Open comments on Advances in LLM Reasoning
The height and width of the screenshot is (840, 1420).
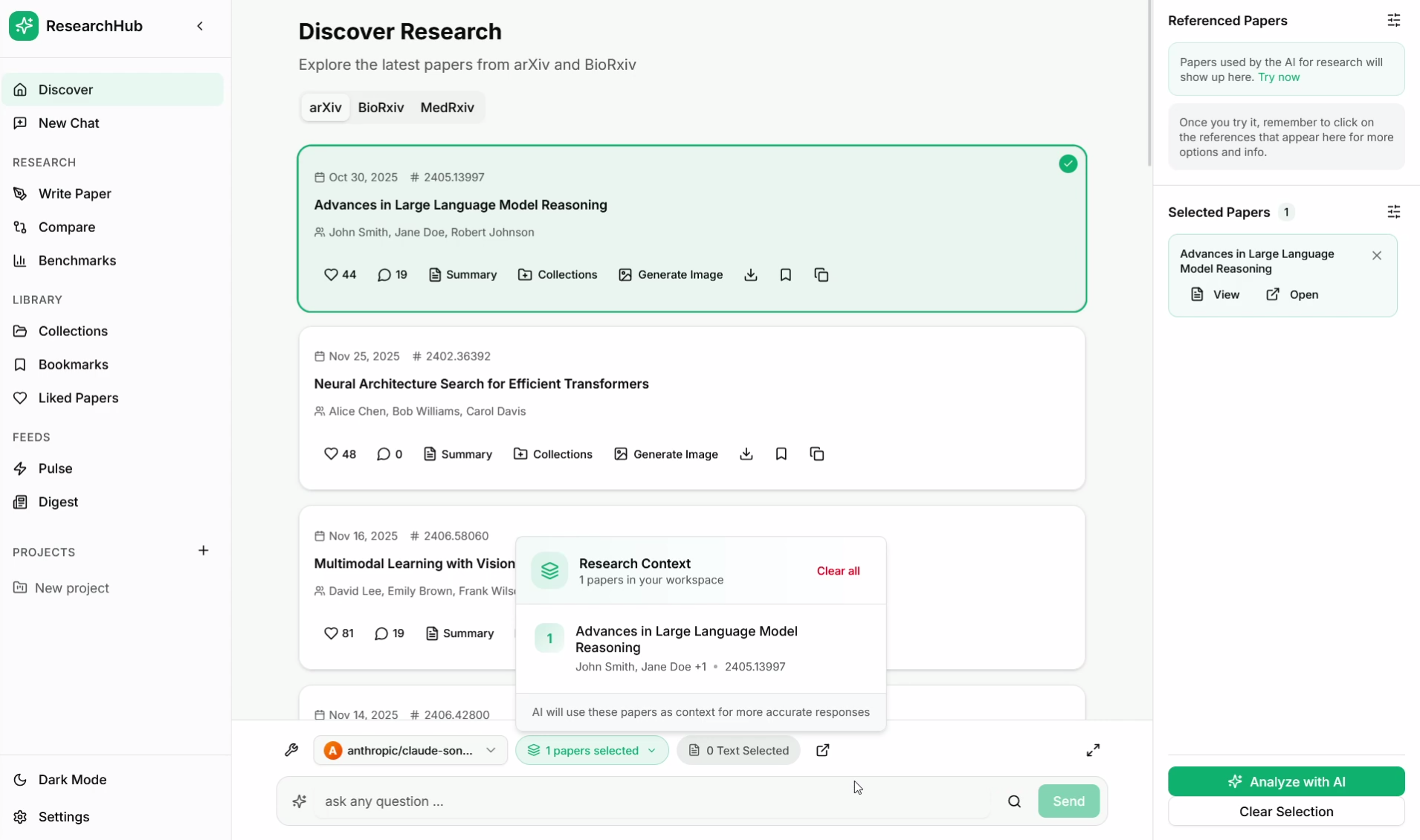(392, 275)
